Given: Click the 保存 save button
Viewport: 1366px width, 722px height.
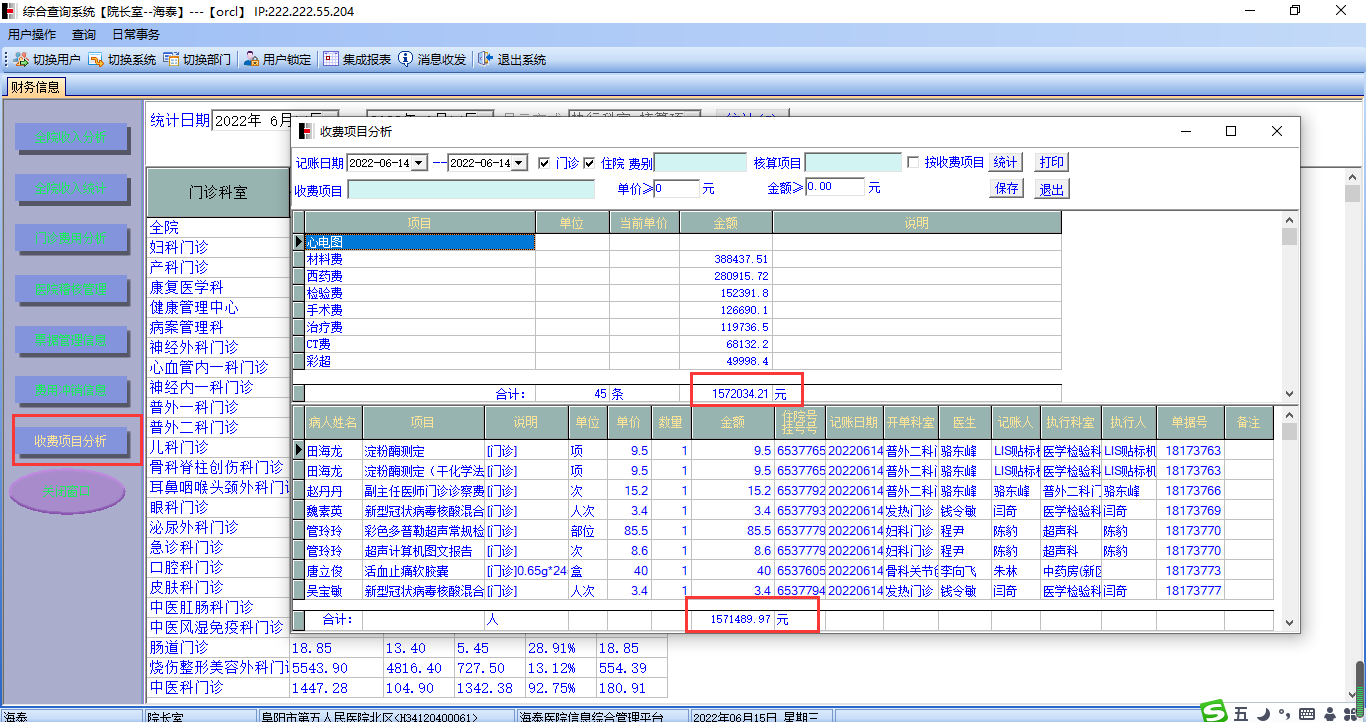Looking at the screenshot, I should coord(1006,188).
